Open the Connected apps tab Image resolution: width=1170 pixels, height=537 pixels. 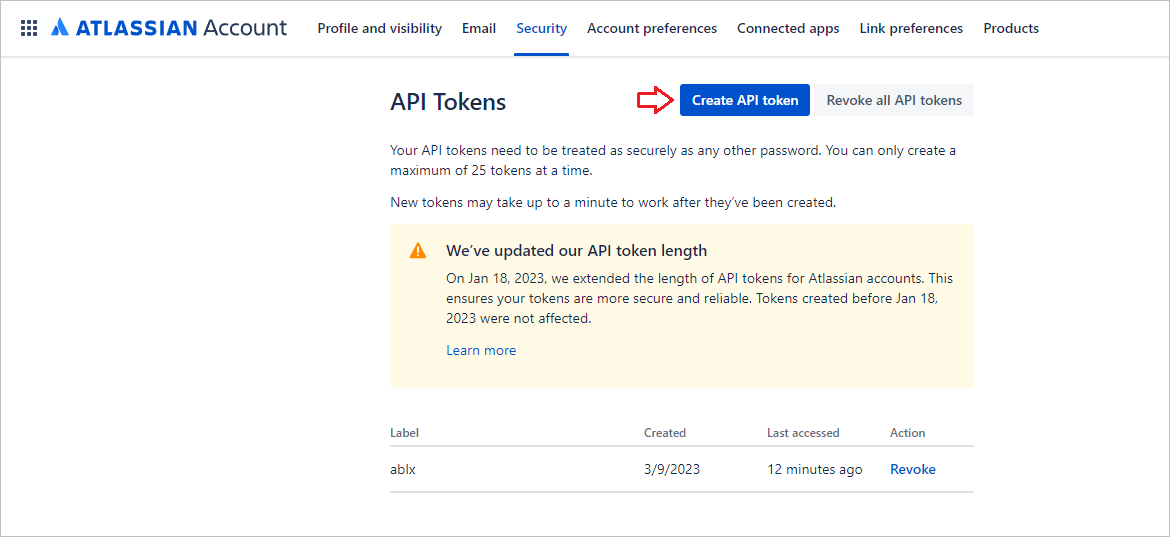788,28
